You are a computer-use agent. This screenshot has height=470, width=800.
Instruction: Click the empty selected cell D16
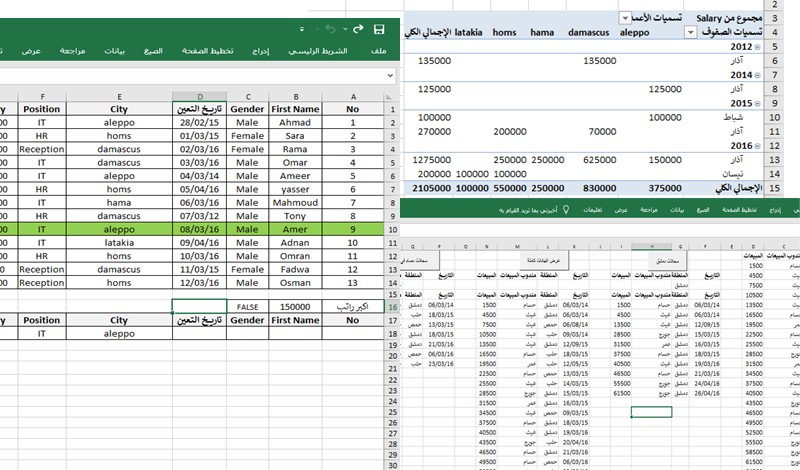[x=199, y=306]
